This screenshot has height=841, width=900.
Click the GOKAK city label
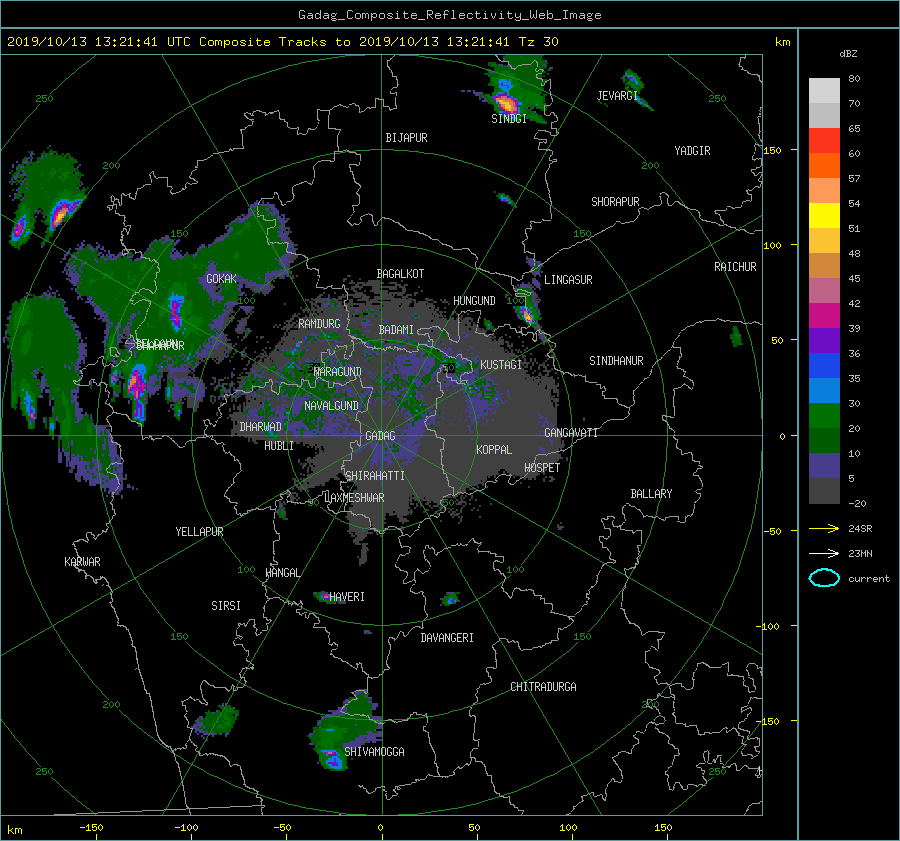222,279
